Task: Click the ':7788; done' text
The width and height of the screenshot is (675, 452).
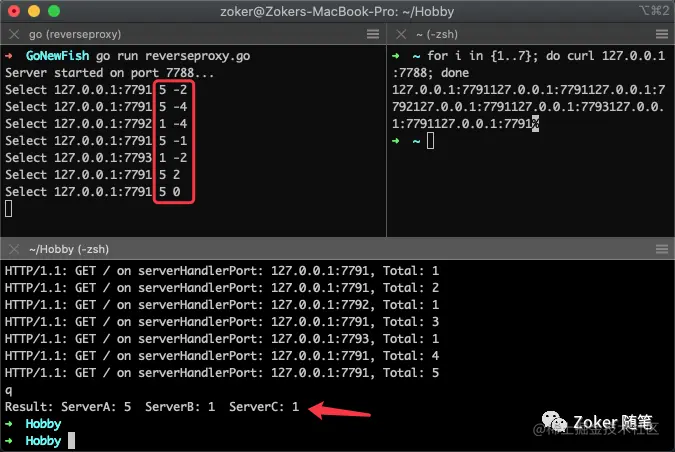Action: 430,73
